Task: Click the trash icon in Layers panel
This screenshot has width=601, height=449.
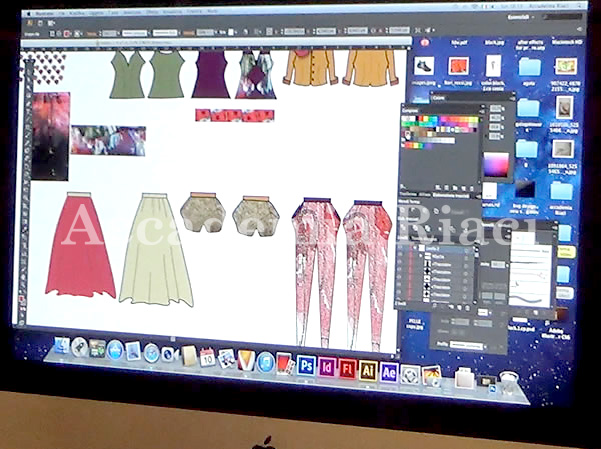Action: [468, 308]
